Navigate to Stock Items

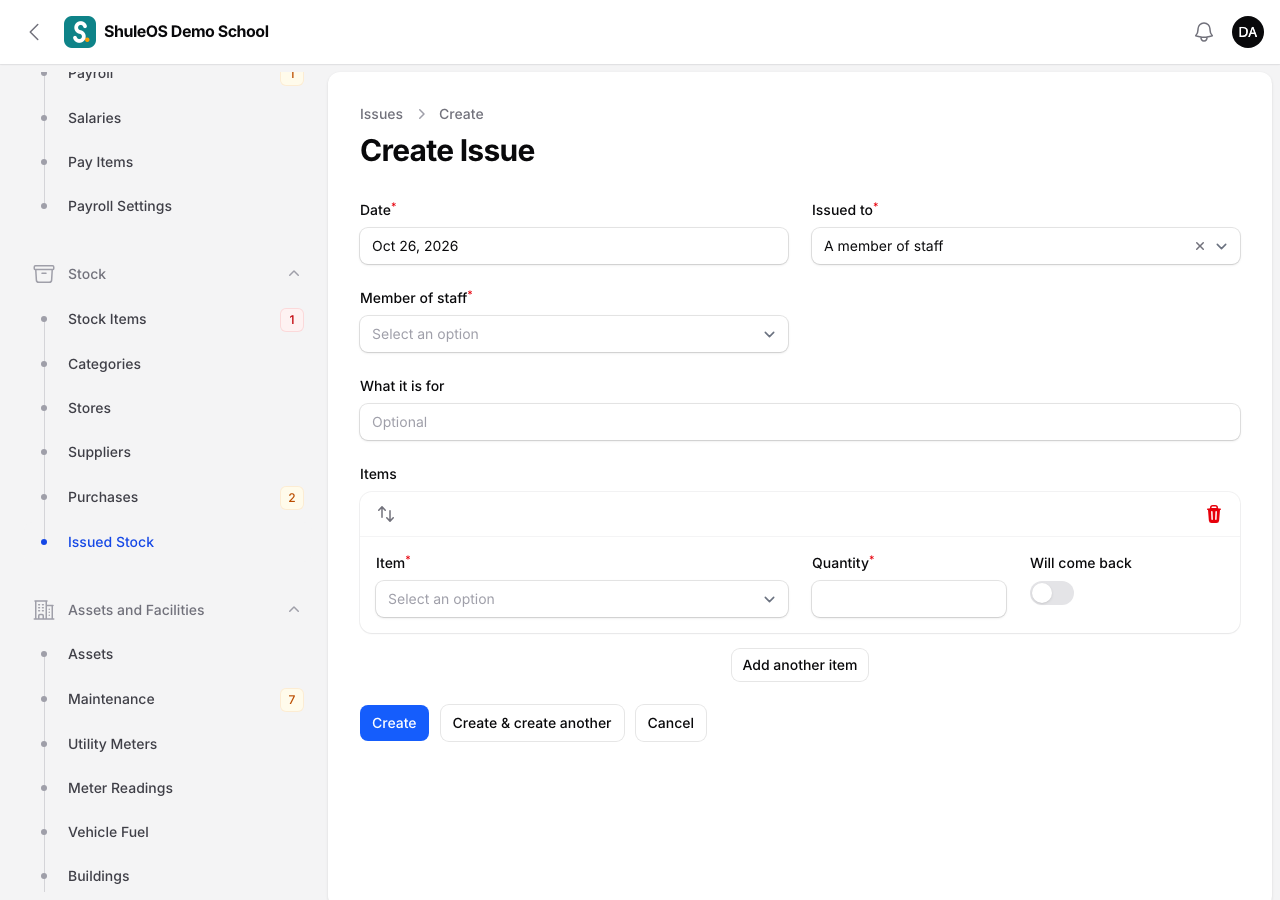pos(107,319)
